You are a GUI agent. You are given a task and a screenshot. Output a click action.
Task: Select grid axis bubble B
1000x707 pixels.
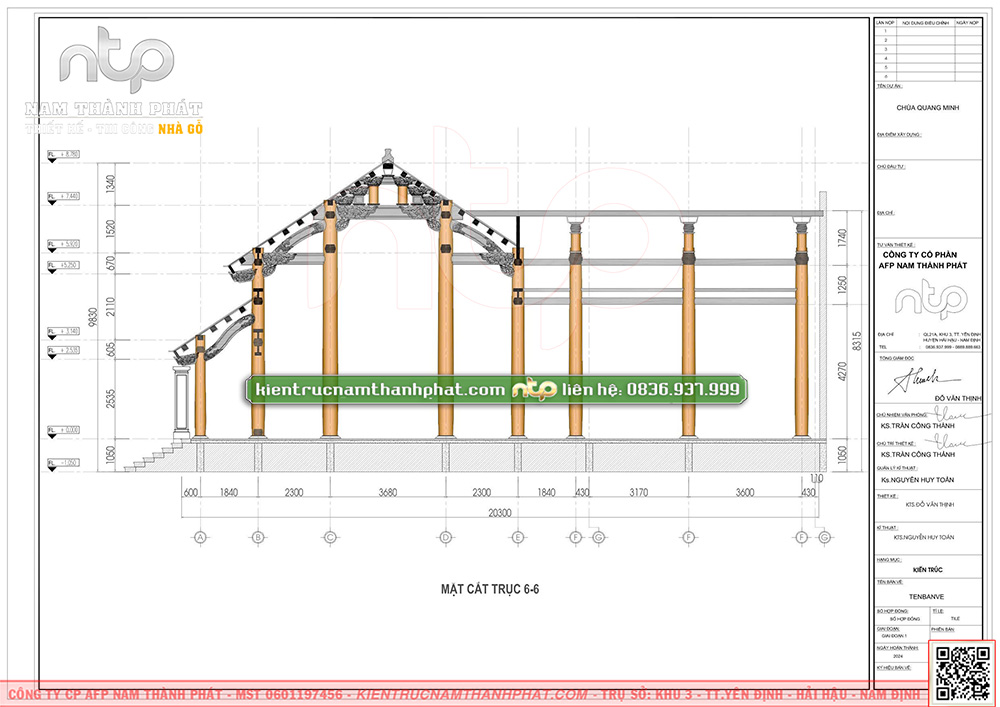(x=258, y=537)
